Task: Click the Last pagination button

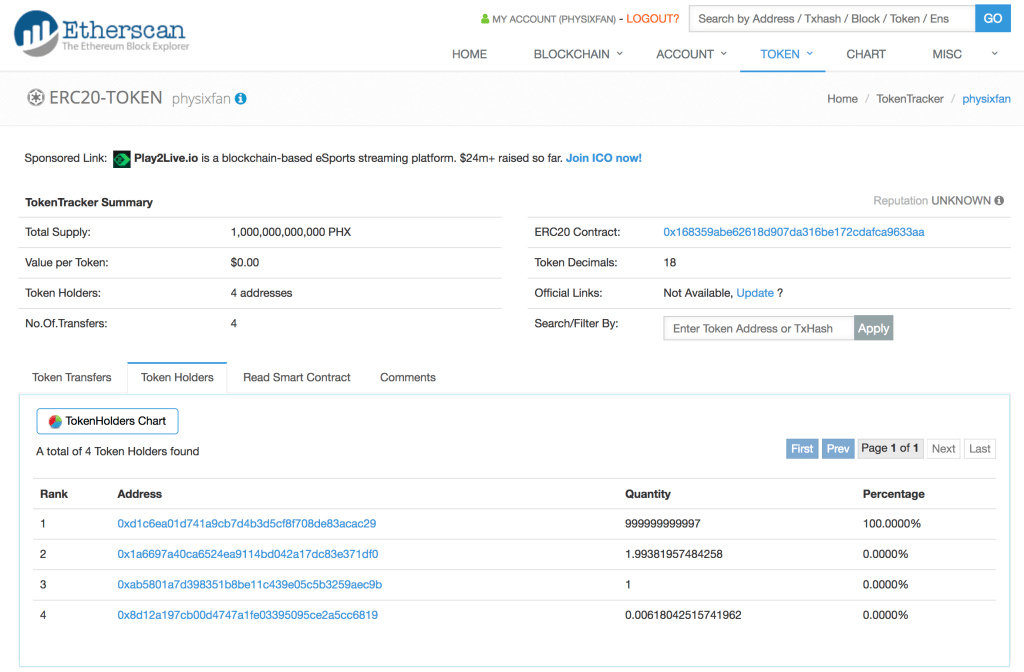Action: tap(980, 449)
